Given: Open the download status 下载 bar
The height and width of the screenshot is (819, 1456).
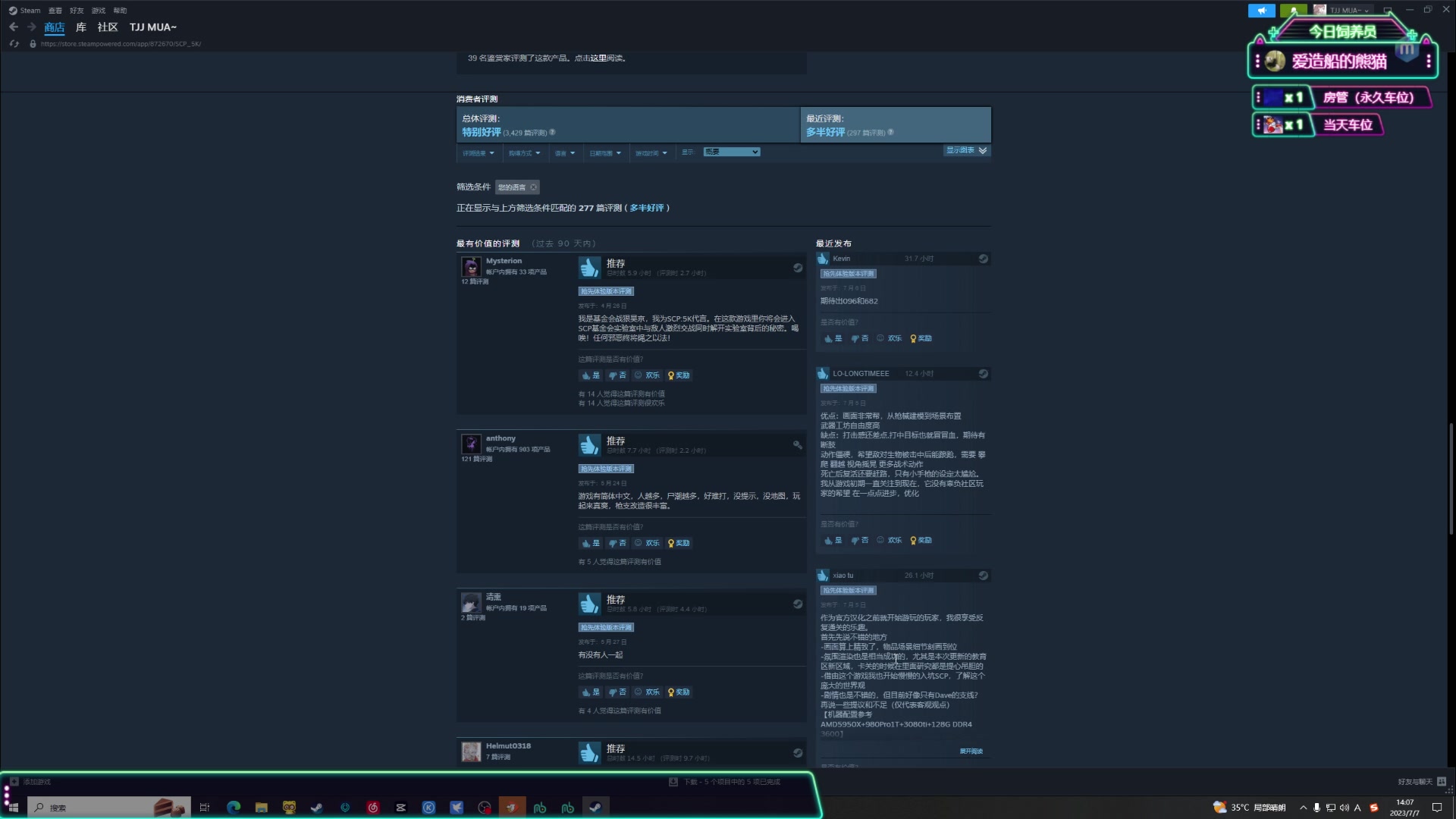Looking at the screenshot, I should [x=725, y=782].
